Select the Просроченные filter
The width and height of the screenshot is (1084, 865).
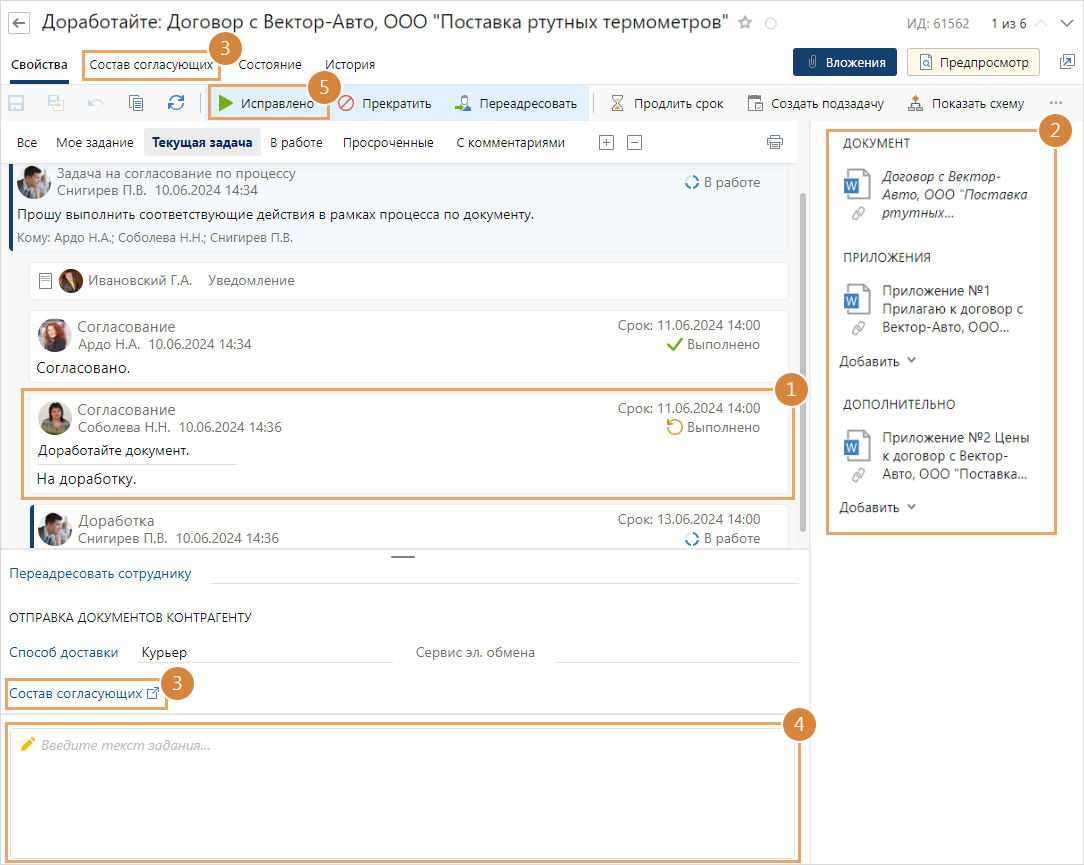tap(388, 142)
